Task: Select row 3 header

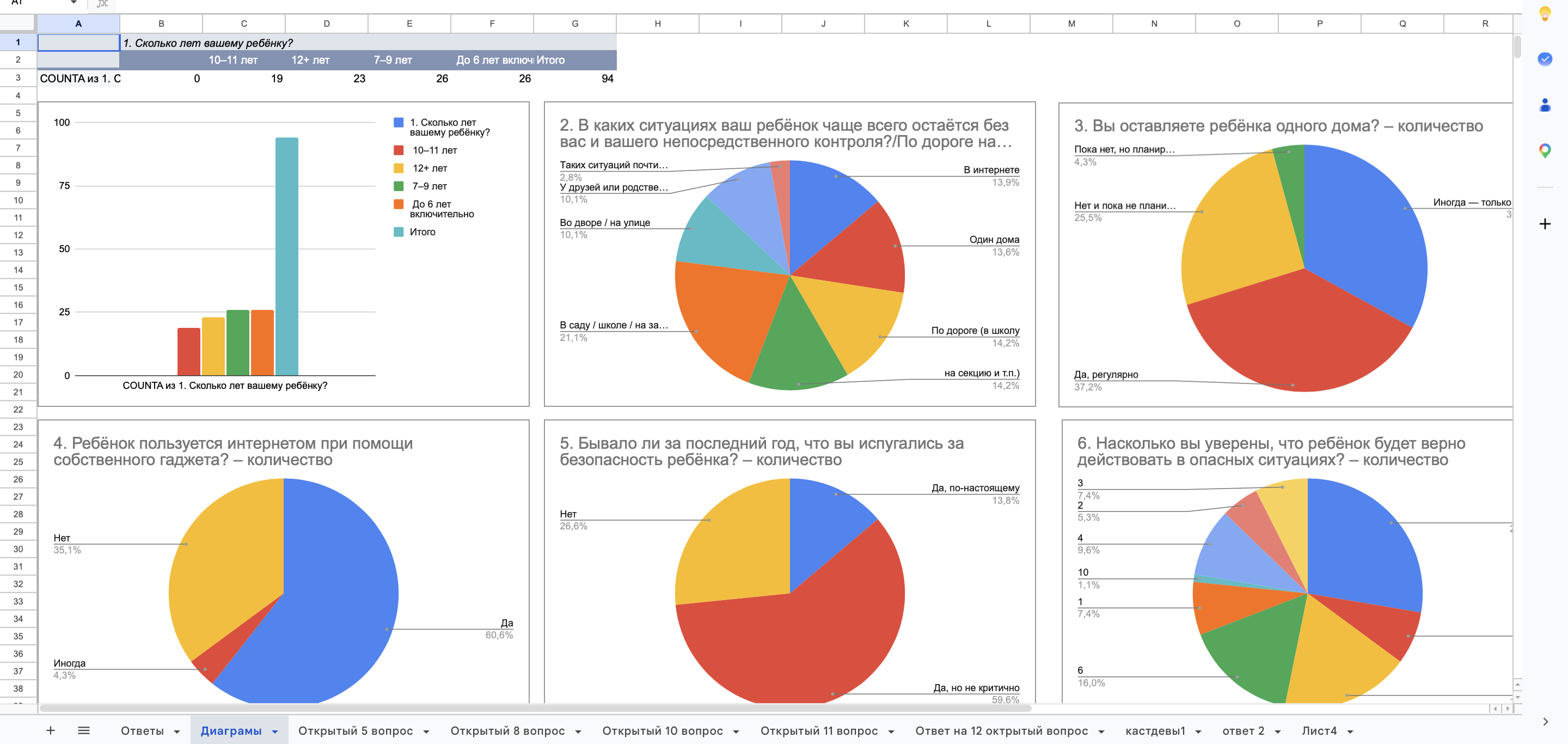Action: coord(19,78)
